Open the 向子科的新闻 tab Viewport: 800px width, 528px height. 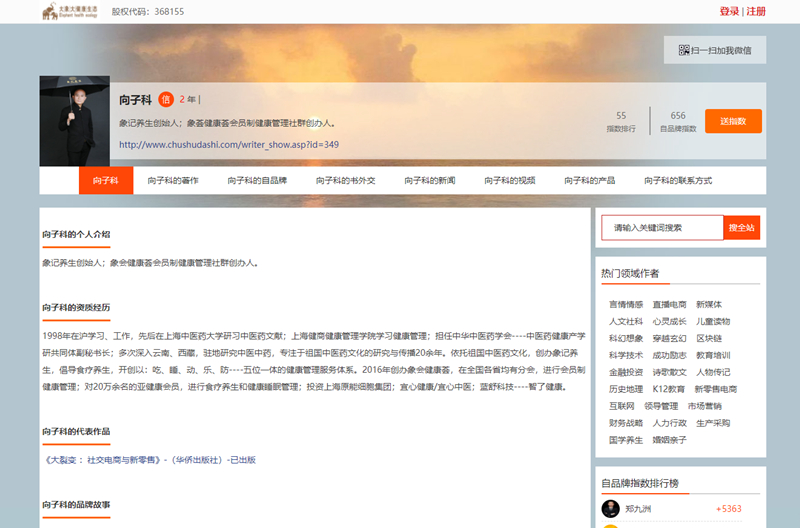[x=430, y=181]
